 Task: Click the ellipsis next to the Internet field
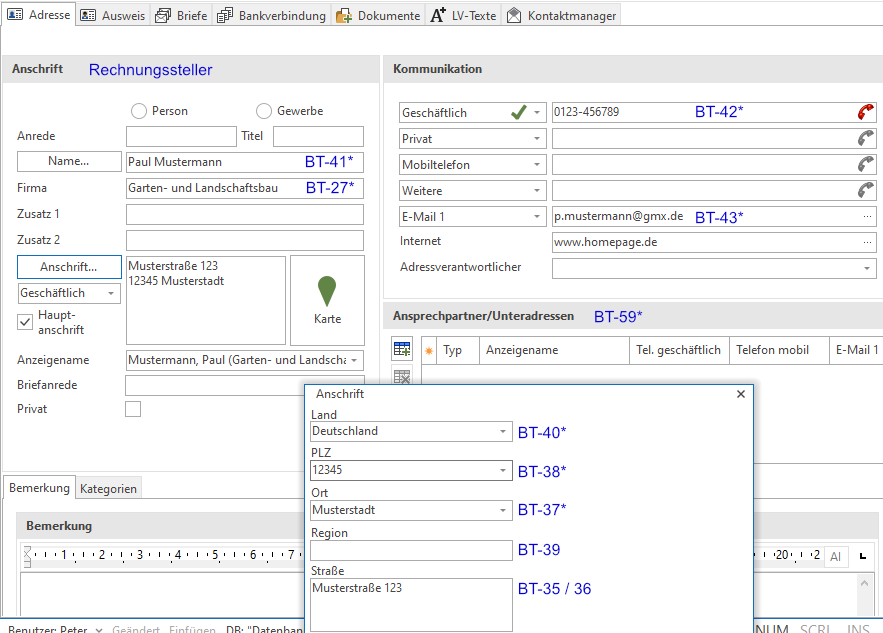[867, 242]
